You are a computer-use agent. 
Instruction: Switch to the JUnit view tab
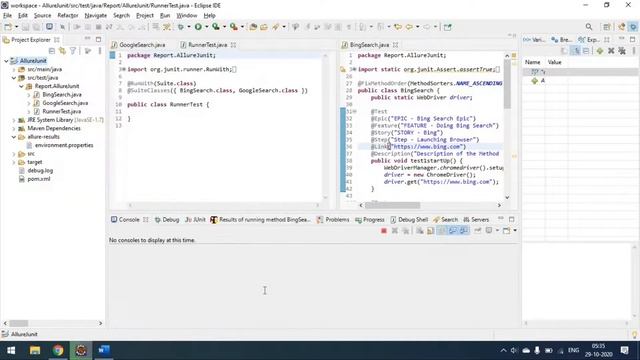coord(196,220)
